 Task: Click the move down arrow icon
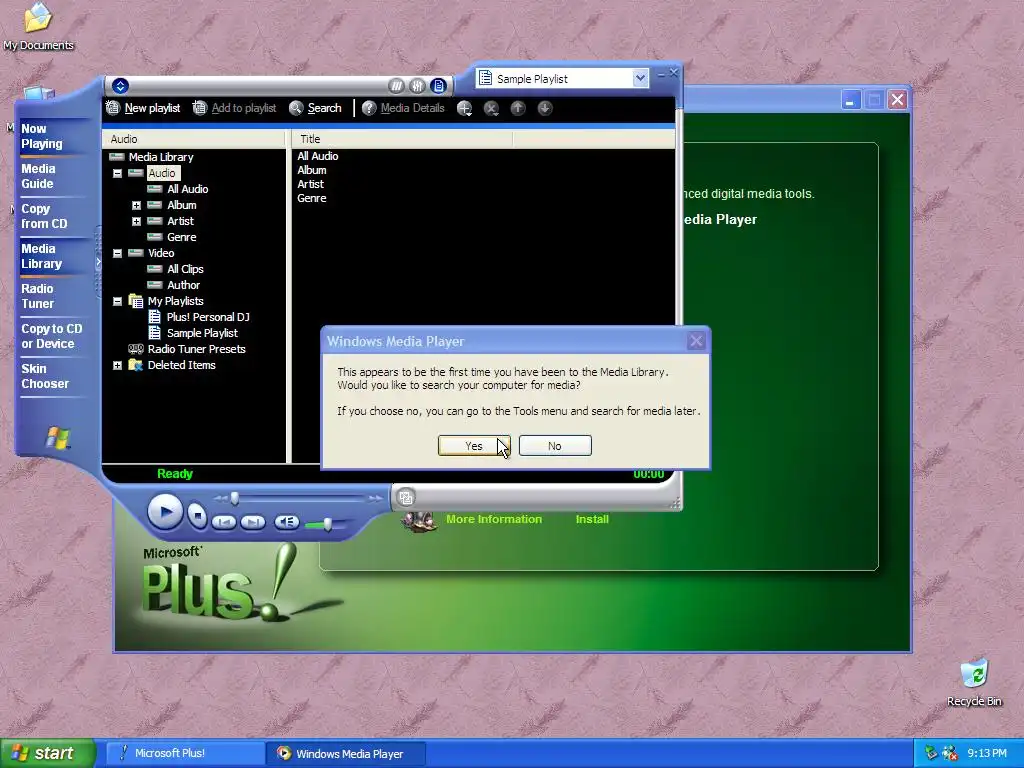pyautogui.click(x=545, y=108)
